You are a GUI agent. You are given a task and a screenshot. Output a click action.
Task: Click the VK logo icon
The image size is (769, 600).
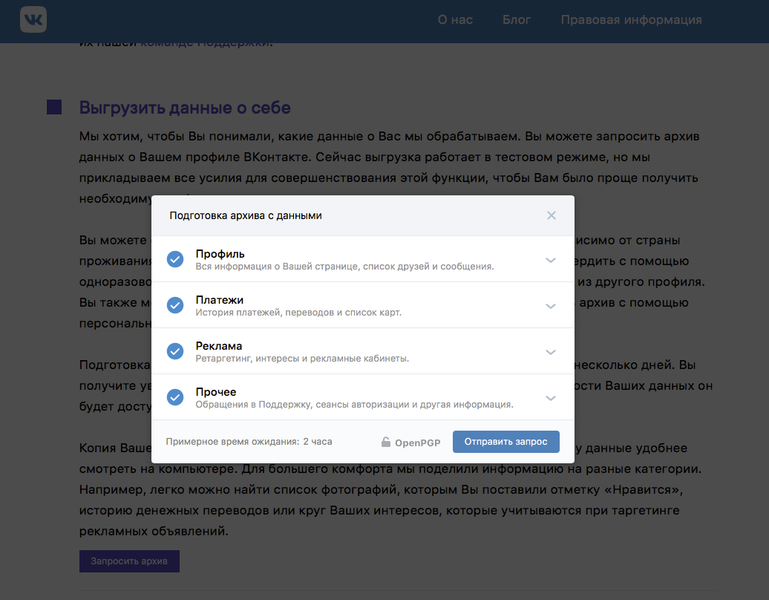[x=33, y=20]
